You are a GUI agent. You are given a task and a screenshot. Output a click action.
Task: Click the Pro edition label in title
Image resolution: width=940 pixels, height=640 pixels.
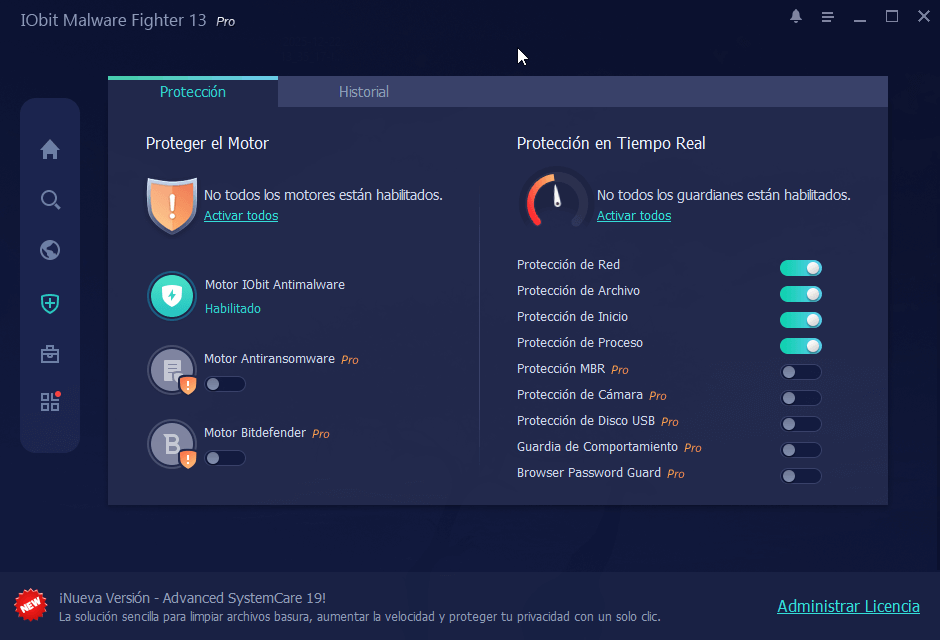pos(225,22)
